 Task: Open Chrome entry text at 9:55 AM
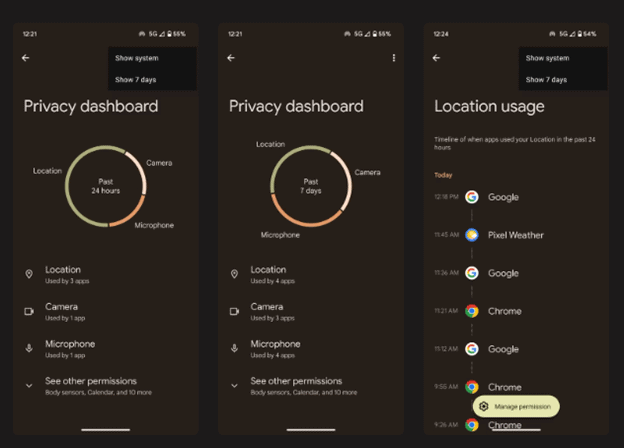[505, 387]
